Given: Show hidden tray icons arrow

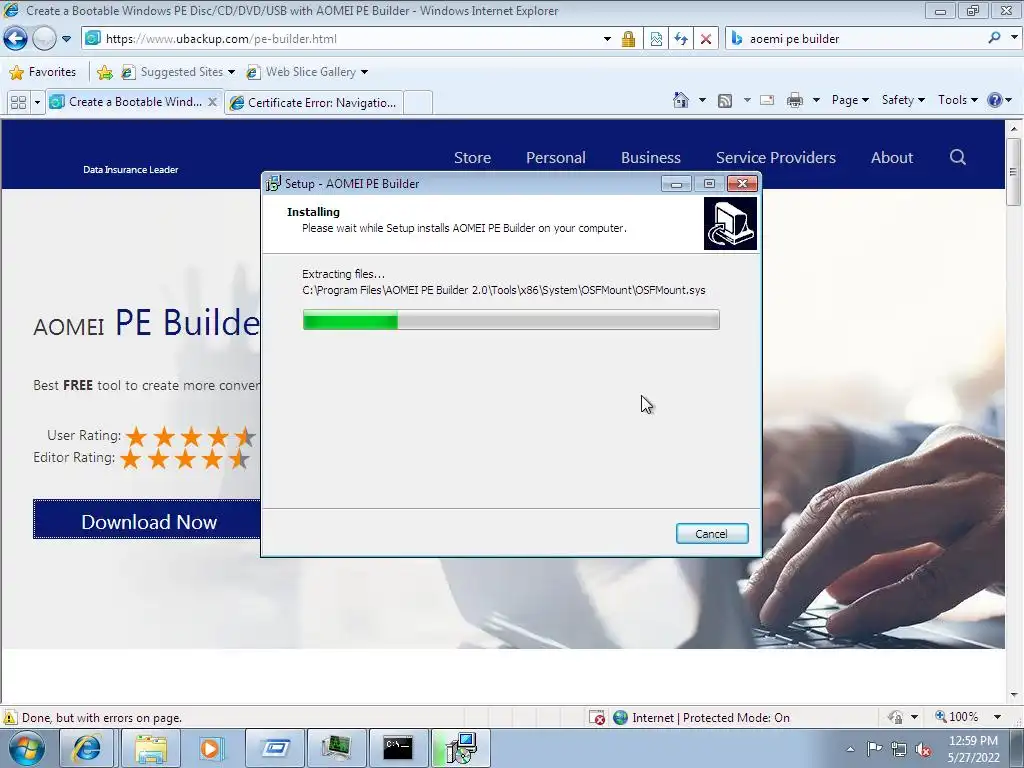Looking at the screenshot, I should click(850, 749).
